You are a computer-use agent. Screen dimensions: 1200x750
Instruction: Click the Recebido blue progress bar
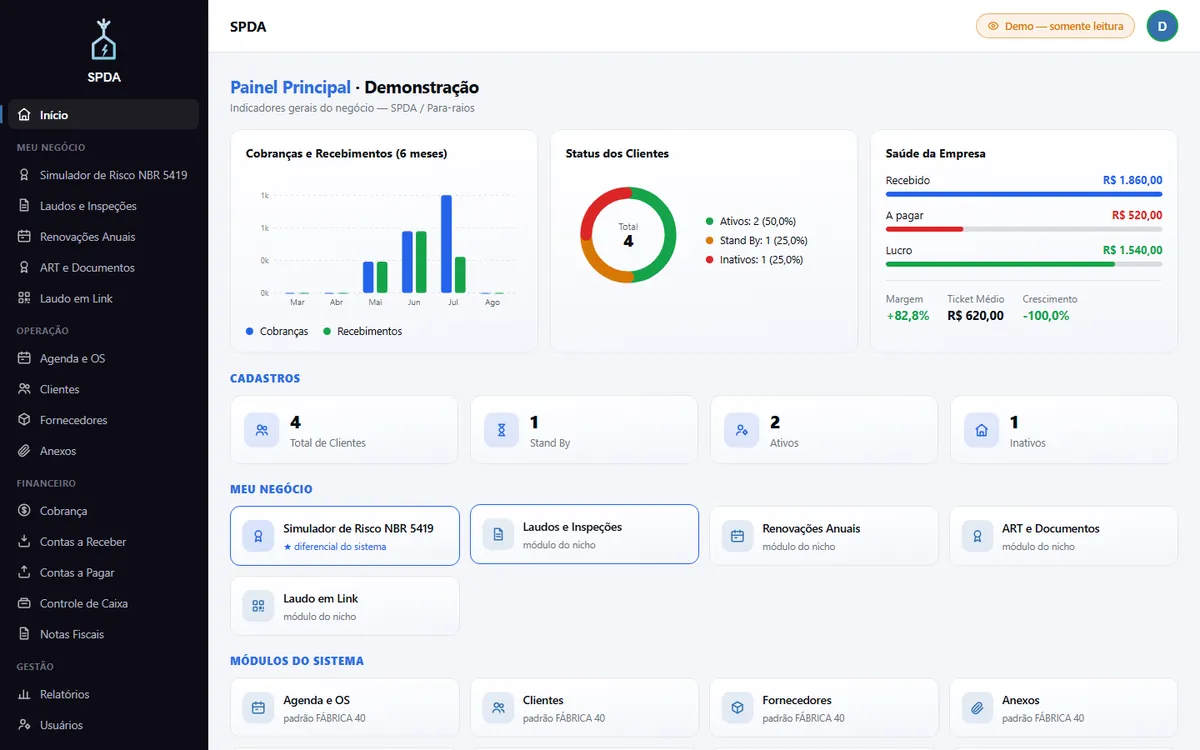pyautogui.click(x=1024, y=194)
